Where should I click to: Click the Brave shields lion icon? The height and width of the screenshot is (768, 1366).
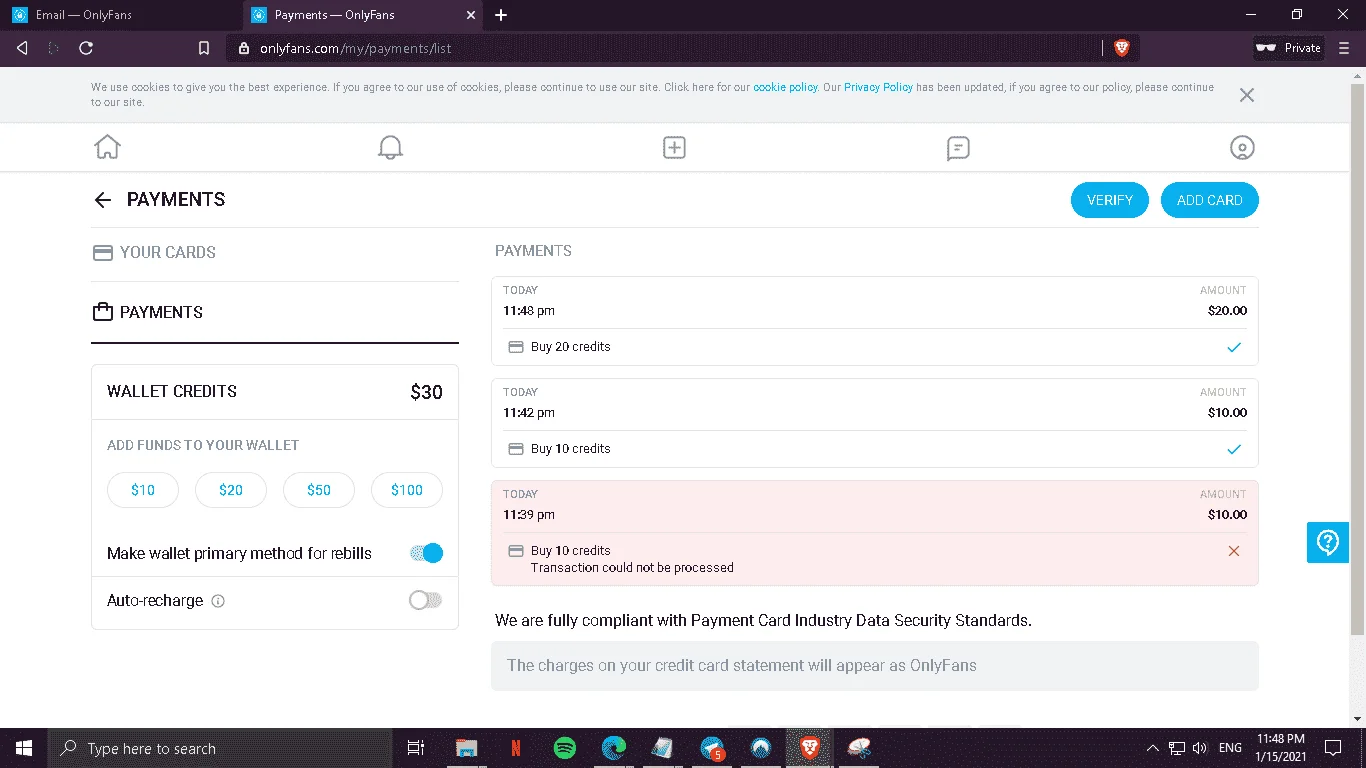1122,48
